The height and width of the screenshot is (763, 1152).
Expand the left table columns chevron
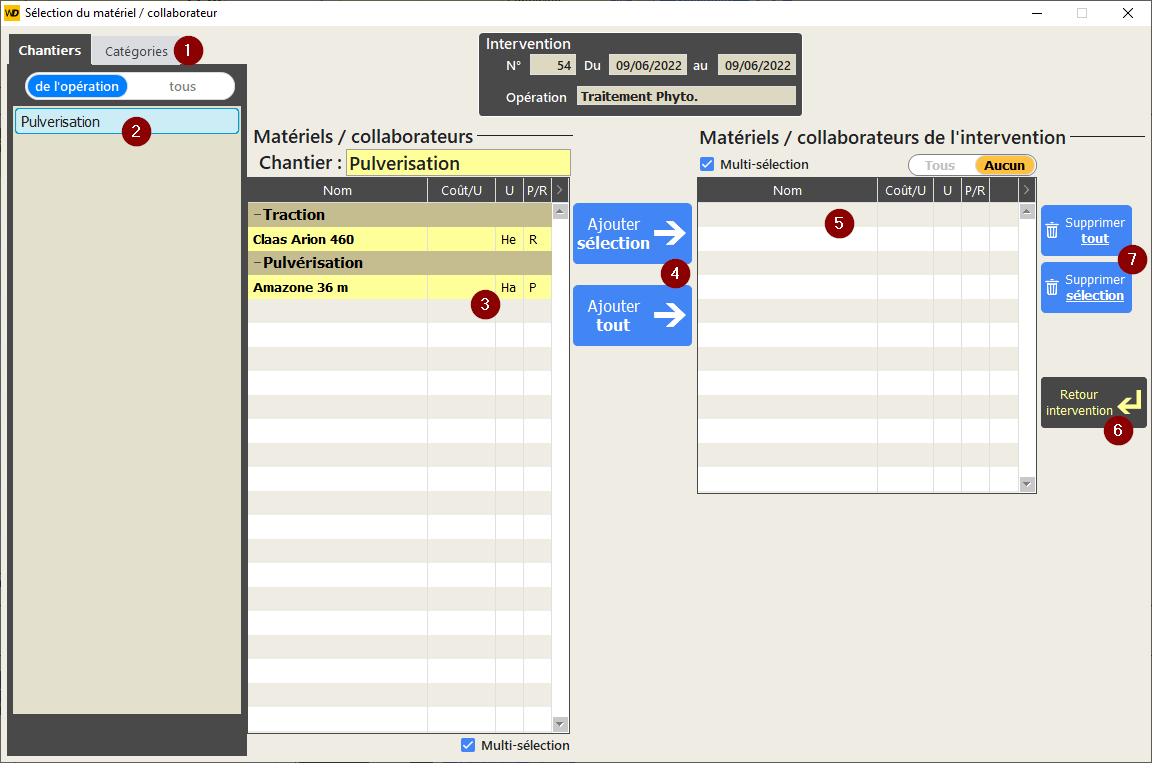pyautogui.click(x=559, y=190)
